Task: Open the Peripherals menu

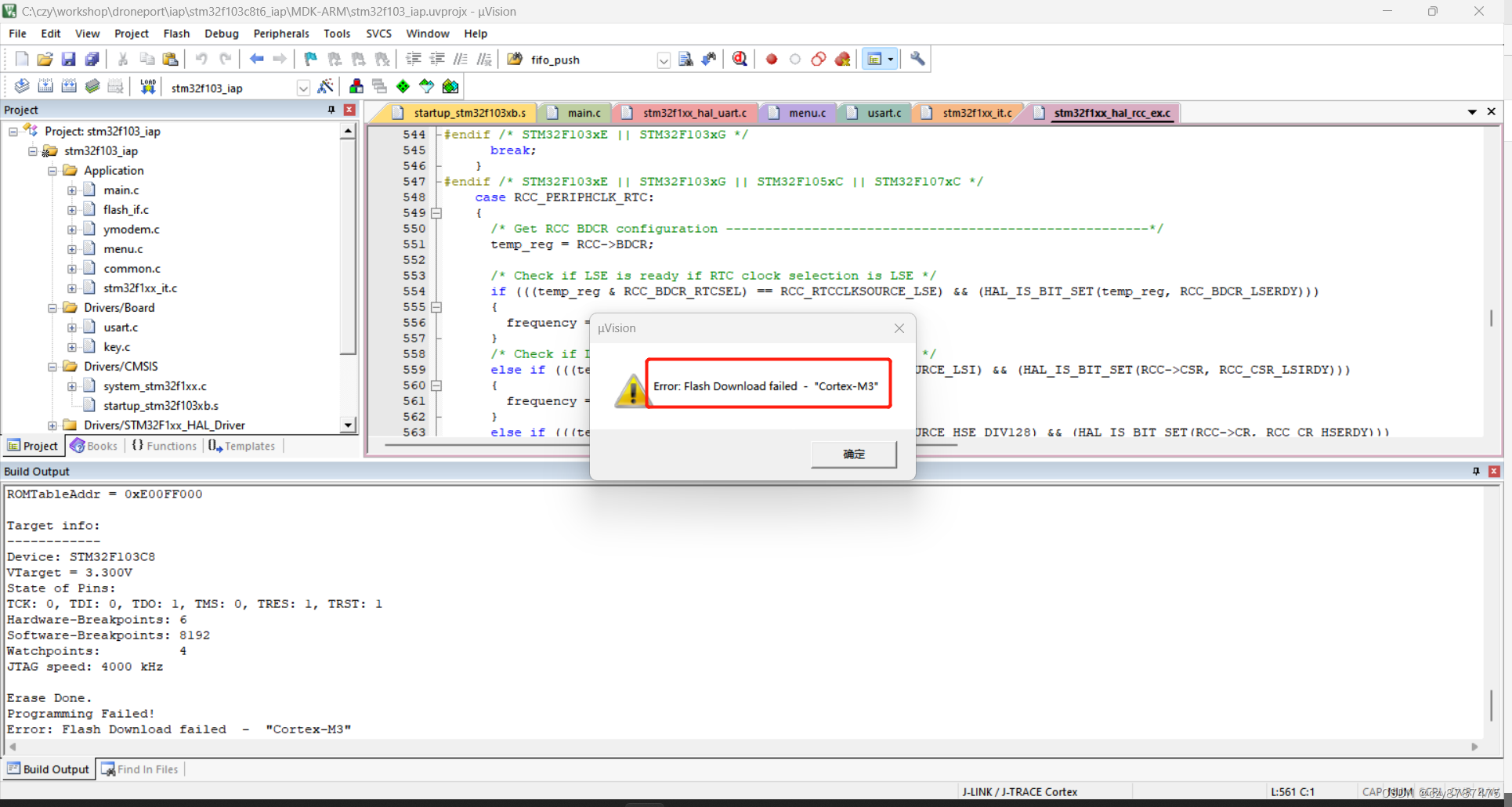Action: click(281, 34)
